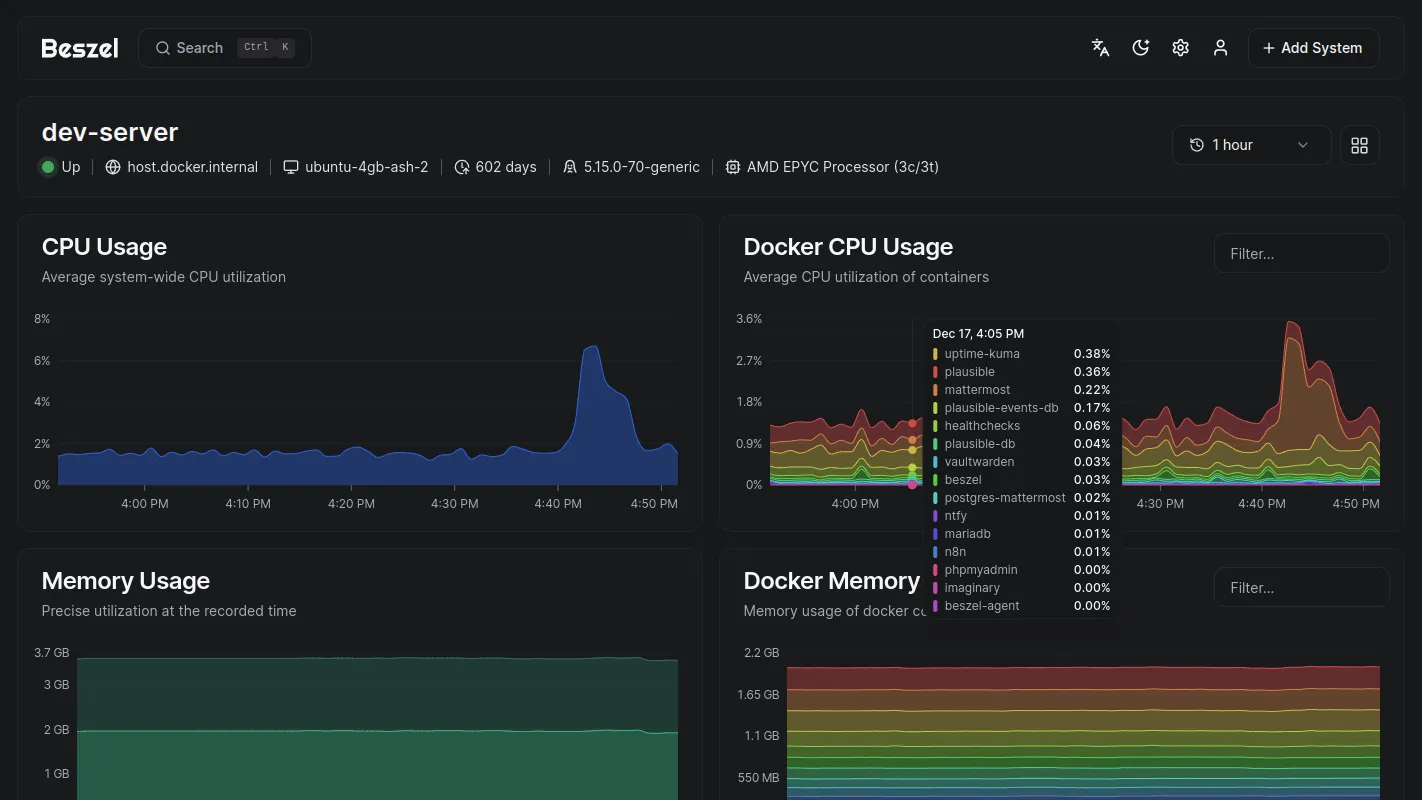Click the CPU Usage chart title
This screenshot has height=800, width=1422.
click(104, 247)
